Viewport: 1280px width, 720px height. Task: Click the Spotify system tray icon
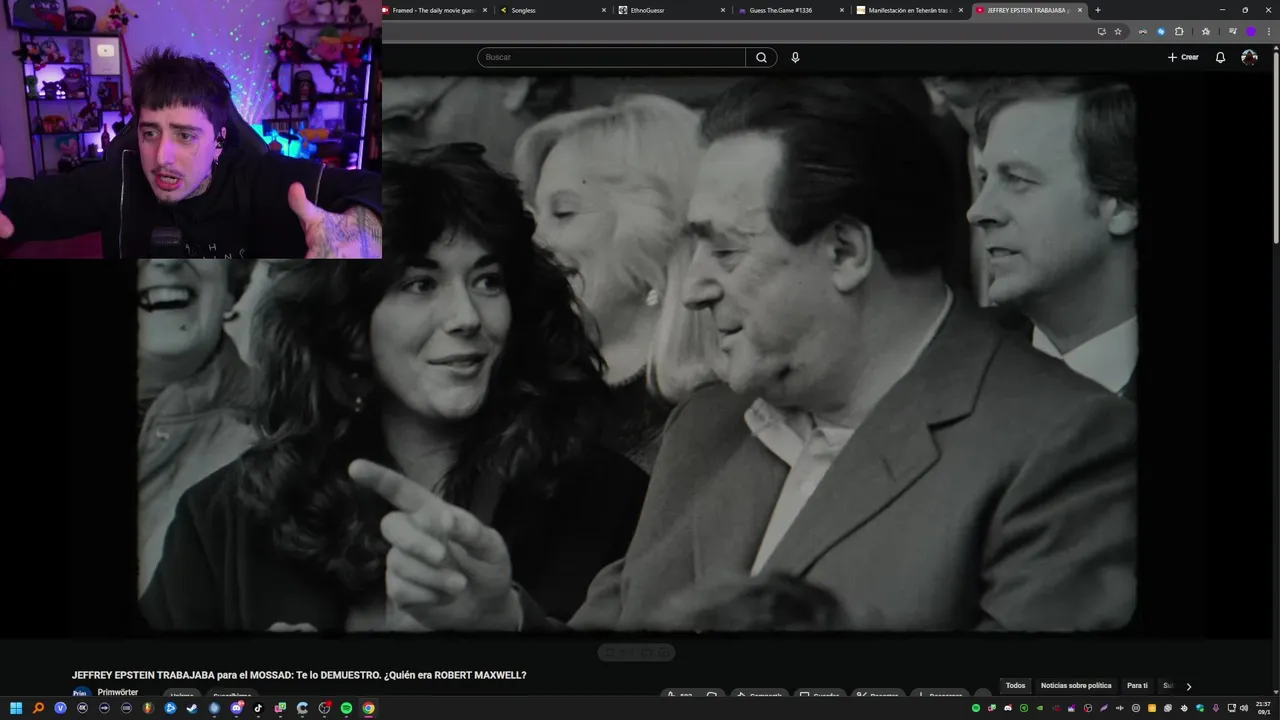(x=976, y=708)
